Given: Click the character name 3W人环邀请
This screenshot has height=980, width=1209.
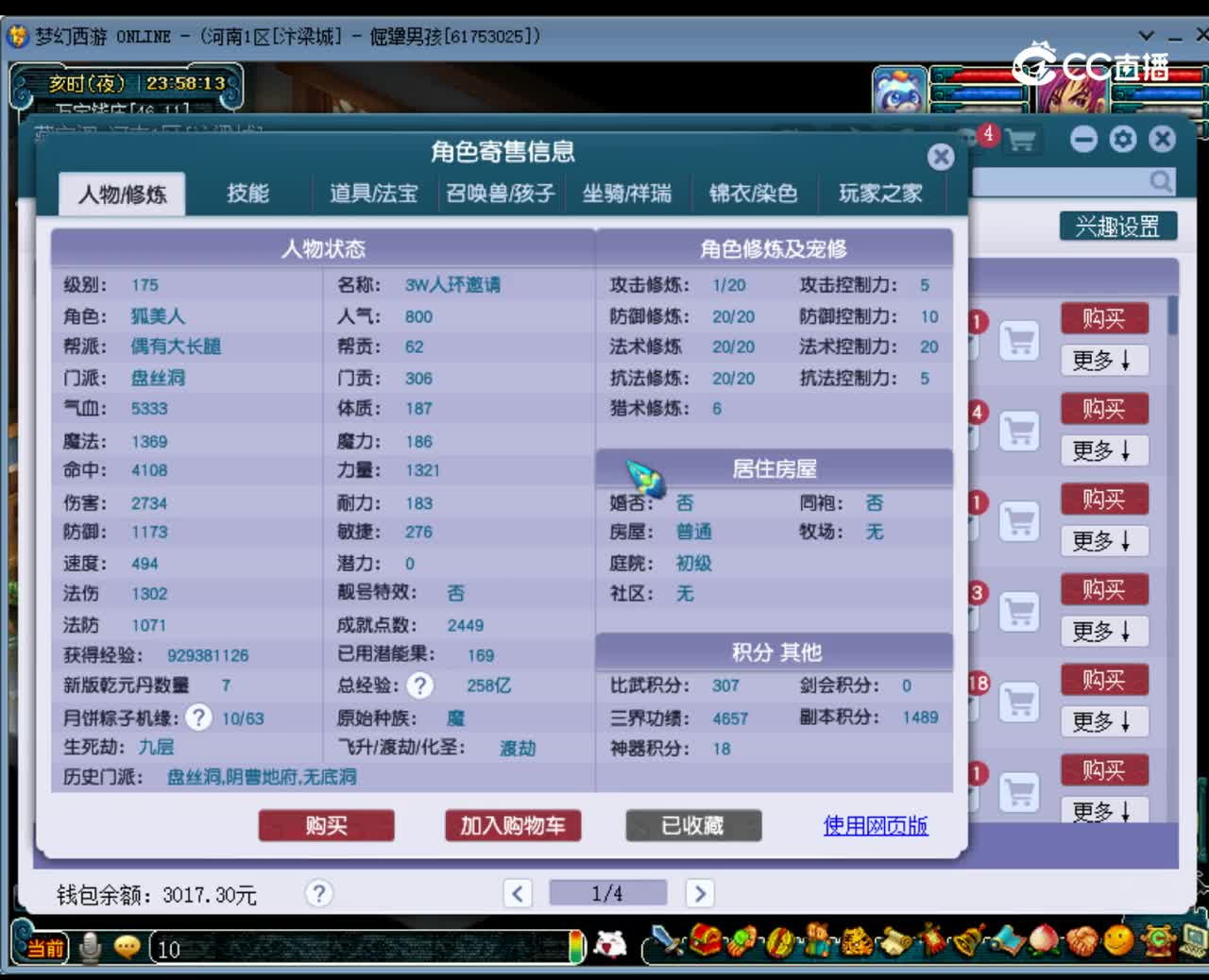Looking at the screenshot, I should click(x=453, y=285).
